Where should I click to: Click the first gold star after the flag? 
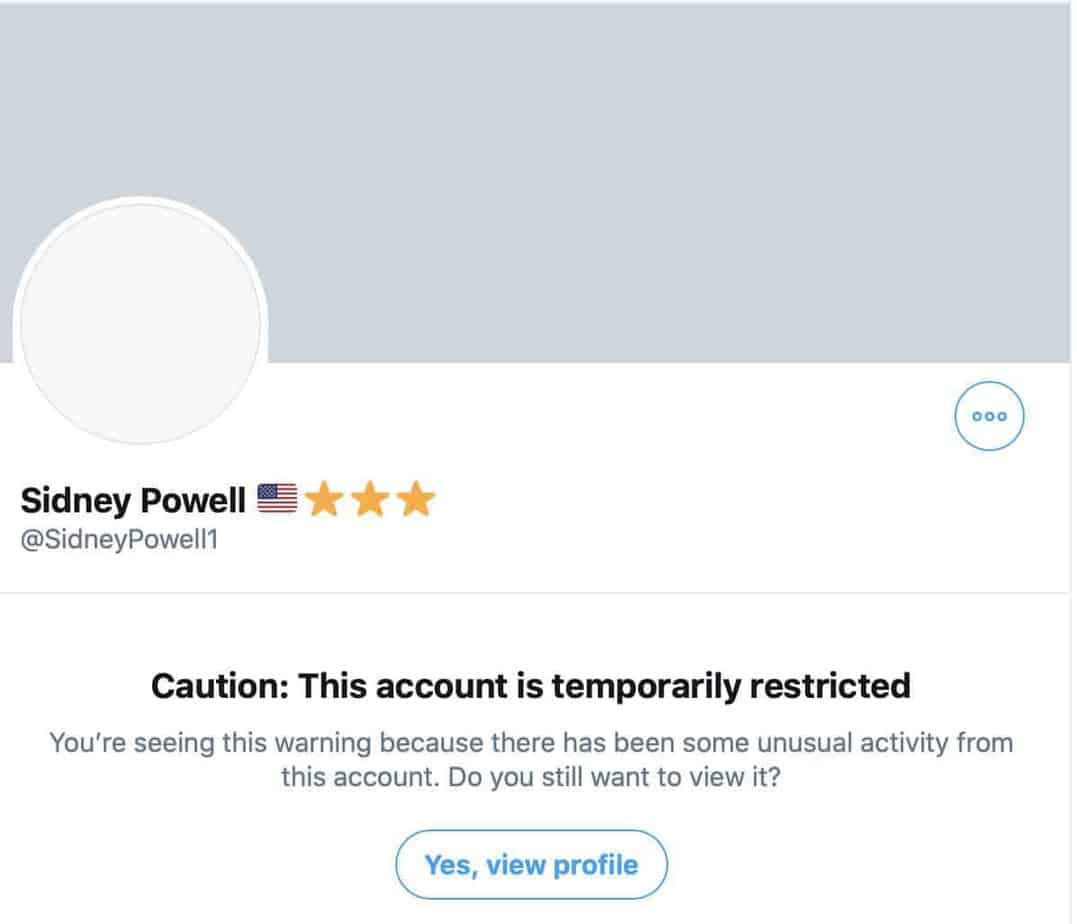[x=324, y=498]
